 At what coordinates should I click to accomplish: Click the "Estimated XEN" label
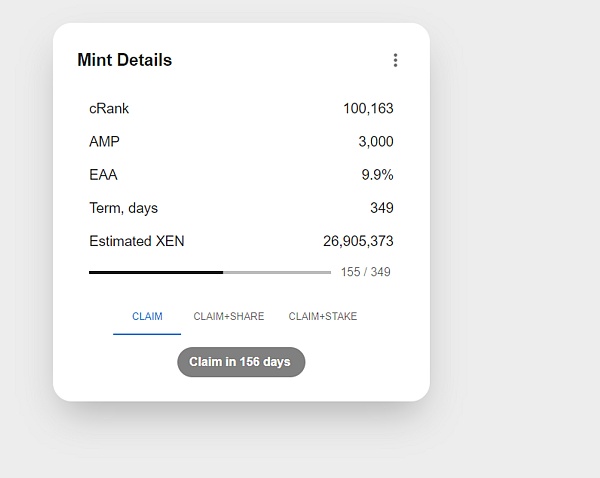click(x=137, y=241)
